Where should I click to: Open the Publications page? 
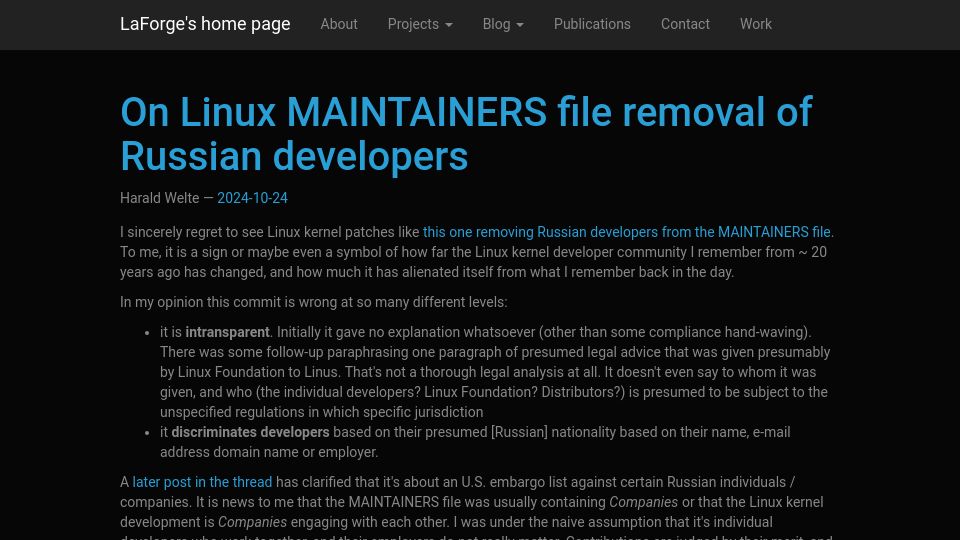592,24
